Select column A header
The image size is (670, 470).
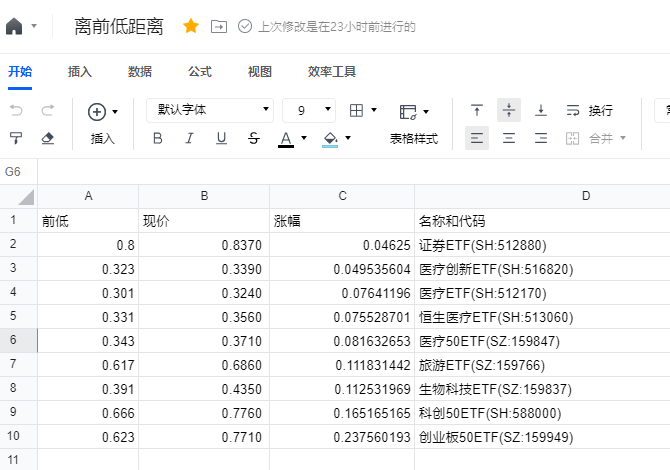click(x=88, y=197)
